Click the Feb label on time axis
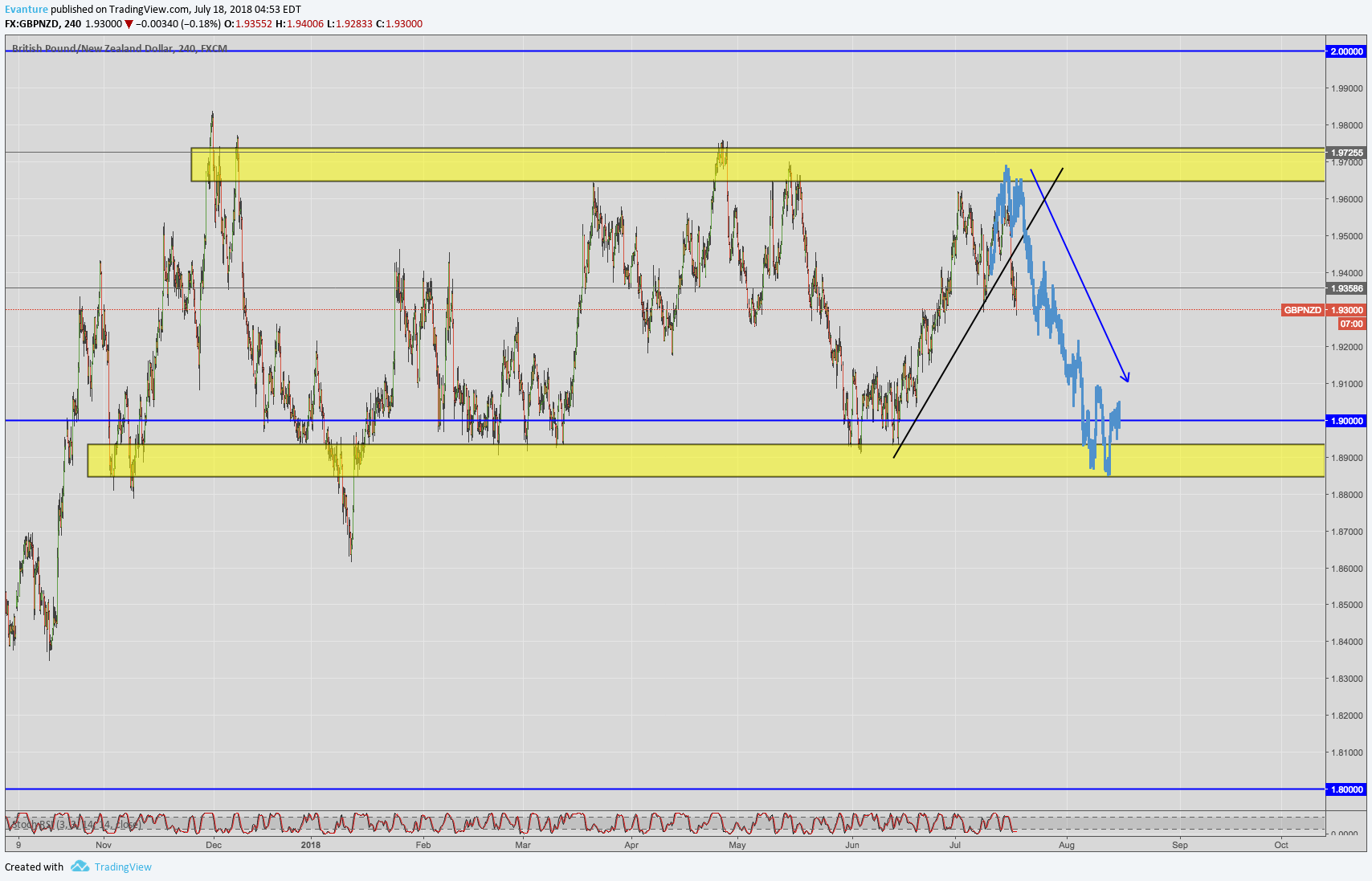The height and width of the screenshot is (881, 1372). (x=423, y=845)
